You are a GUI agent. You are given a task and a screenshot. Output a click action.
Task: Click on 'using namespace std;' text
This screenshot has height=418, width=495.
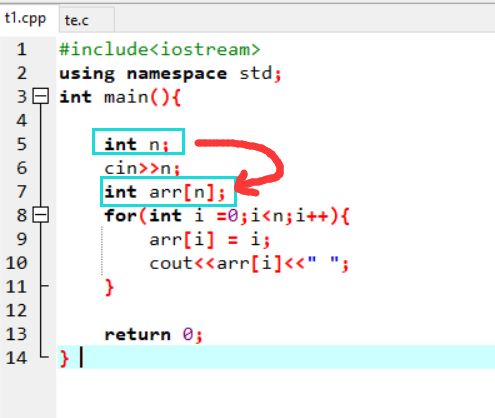tap(171, 74)
